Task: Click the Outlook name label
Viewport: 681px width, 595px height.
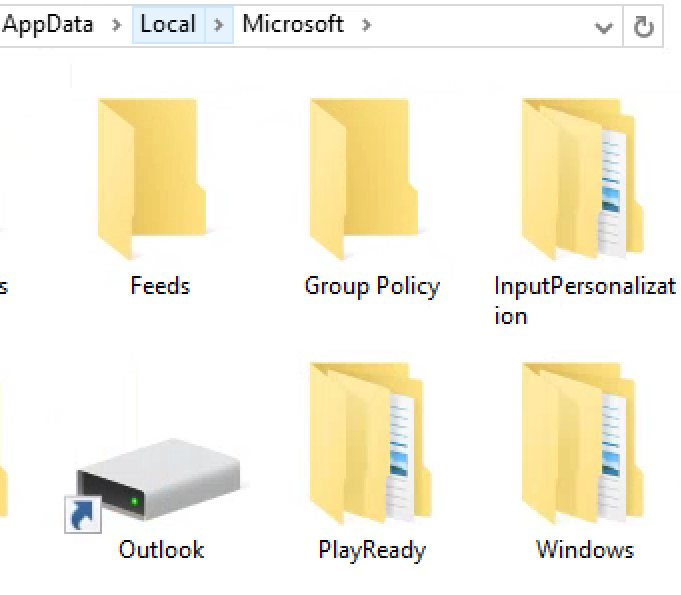Action: (161, 549)
